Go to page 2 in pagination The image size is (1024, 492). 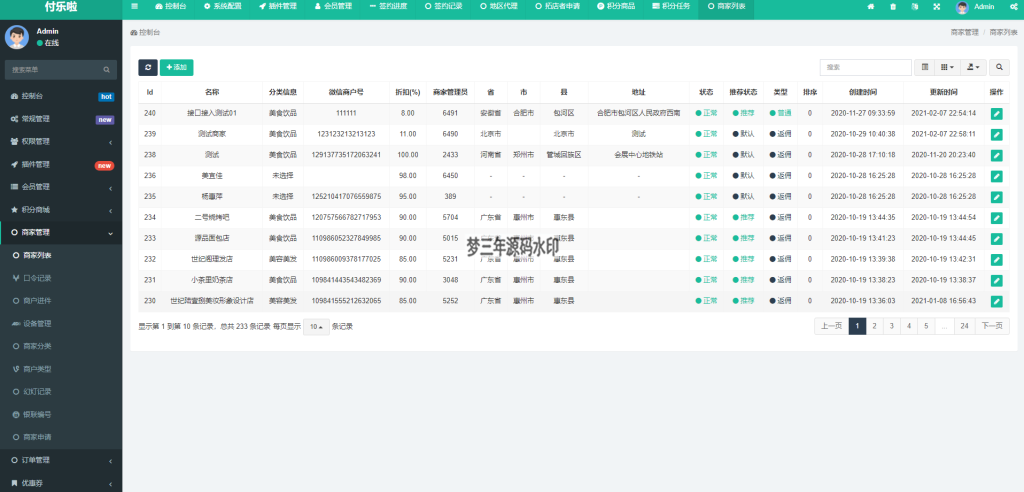pos(874,326)
